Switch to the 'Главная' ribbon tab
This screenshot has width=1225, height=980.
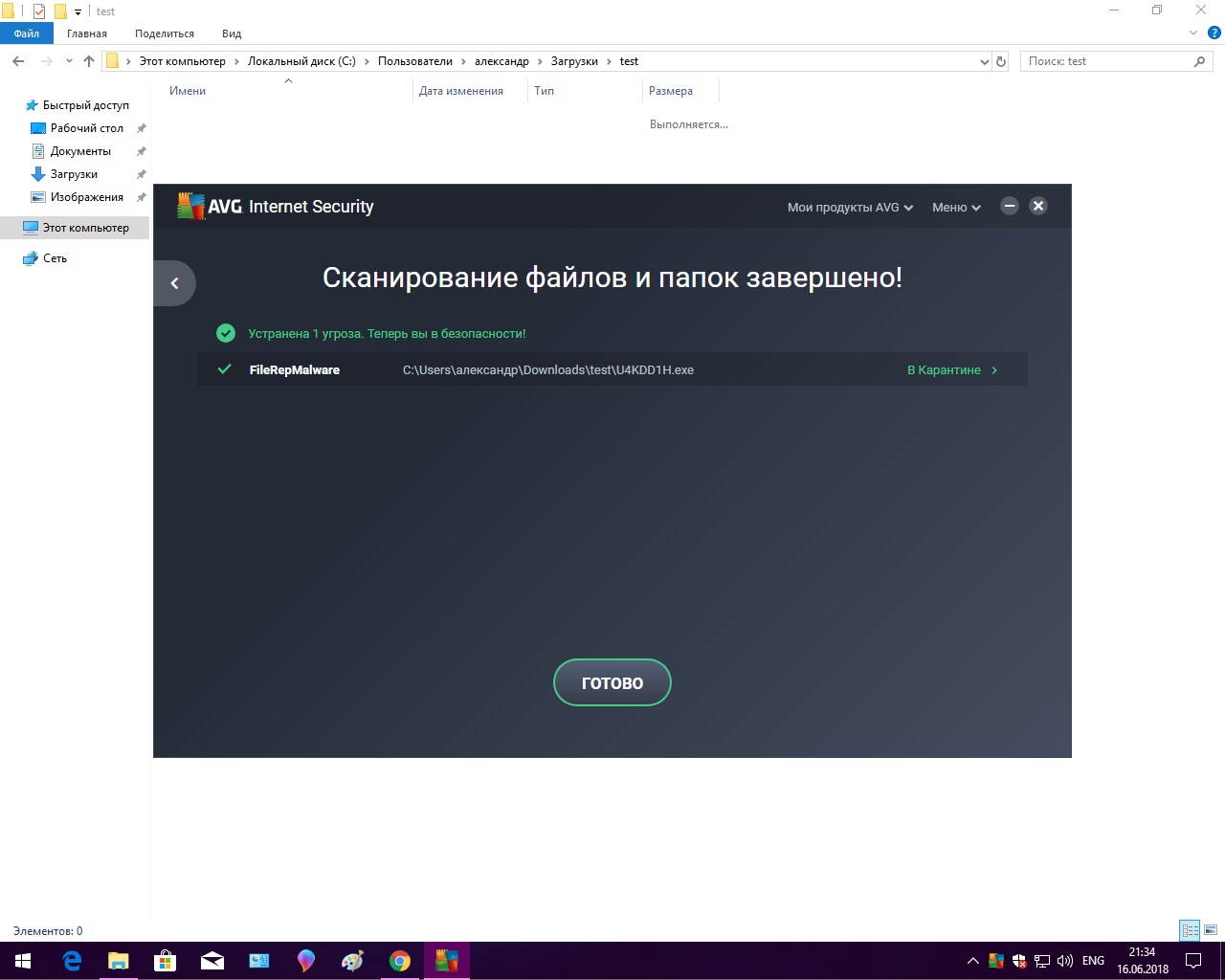point(87,33)
